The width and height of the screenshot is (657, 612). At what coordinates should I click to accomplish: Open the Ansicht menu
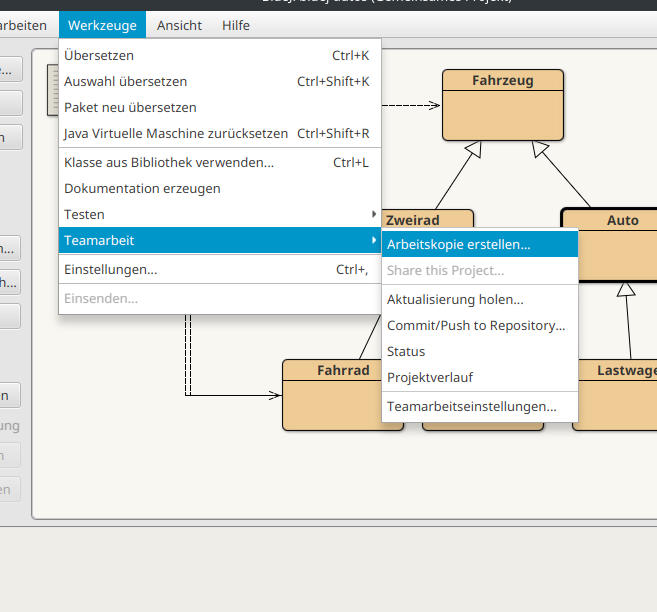(179, 25)
